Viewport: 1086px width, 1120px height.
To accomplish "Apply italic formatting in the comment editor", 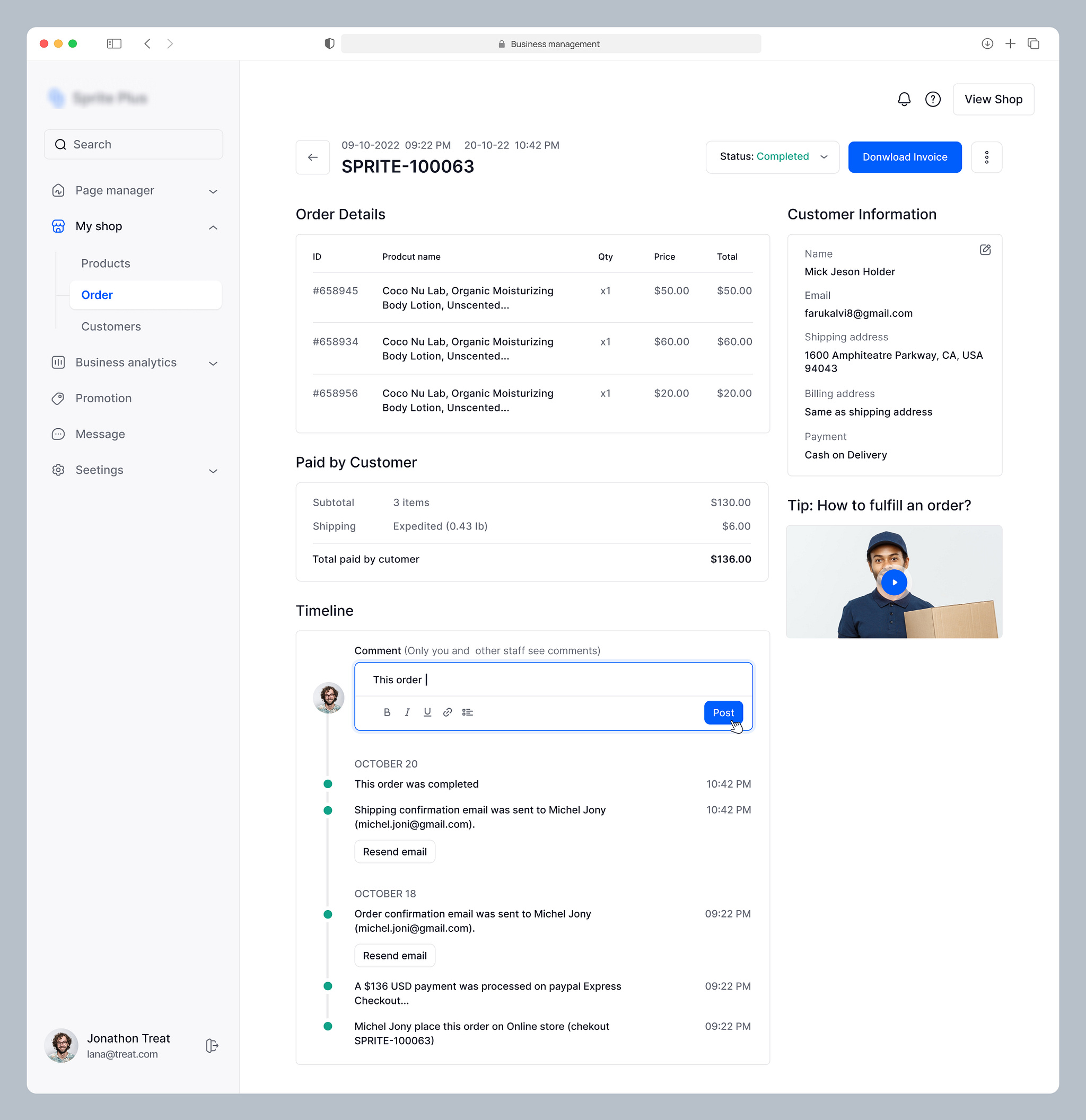I will (408, 712).
